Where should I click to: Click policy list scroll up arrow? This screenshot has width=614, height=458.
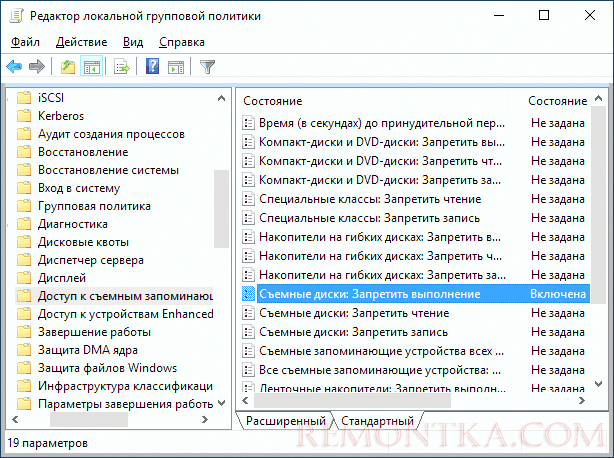pos(598,99)
